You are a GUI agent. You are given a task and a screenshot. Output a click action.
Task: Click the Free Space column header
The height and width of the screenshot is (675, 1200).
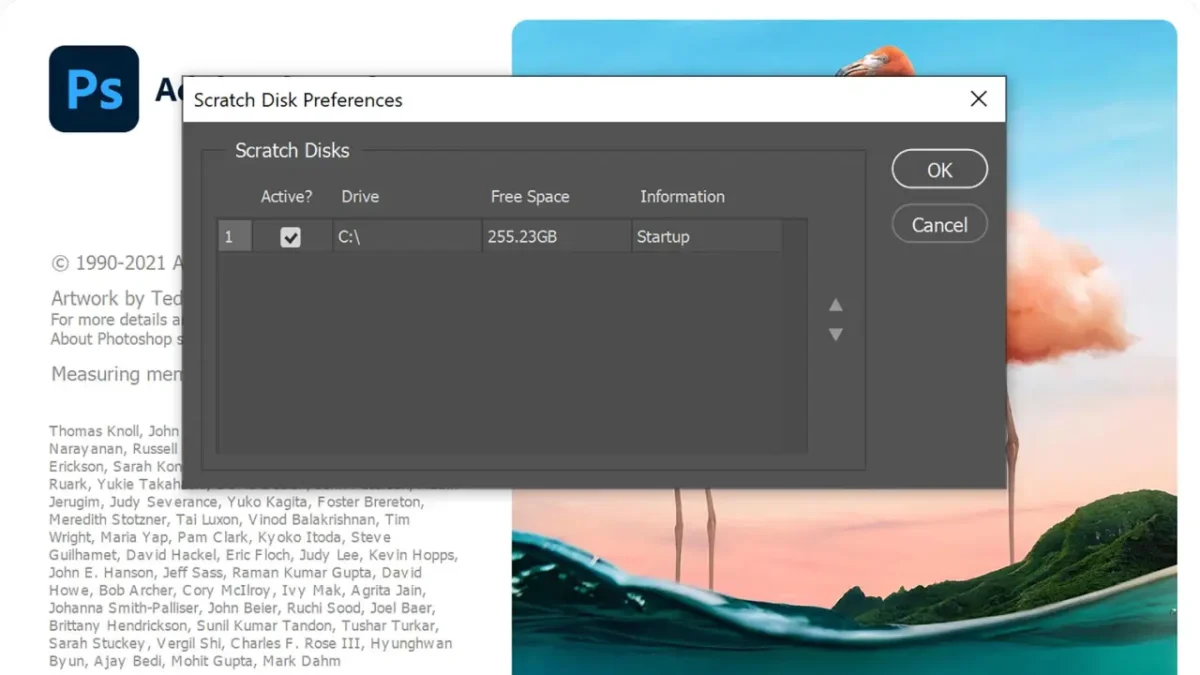click(x=530, y=197)
